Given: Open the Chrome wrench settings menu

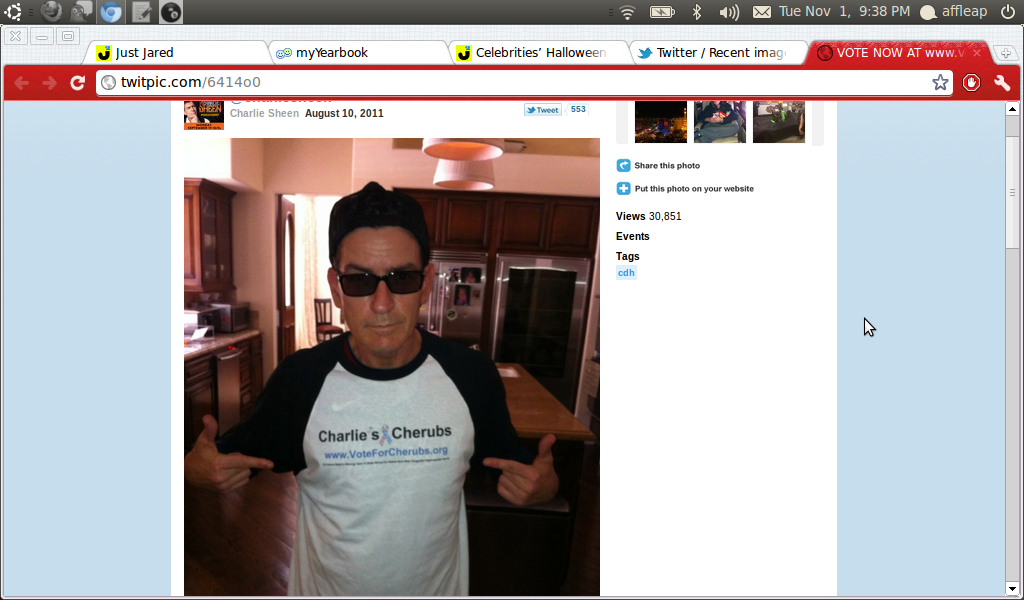Looking at the screenshot, I should (1002, 82).
